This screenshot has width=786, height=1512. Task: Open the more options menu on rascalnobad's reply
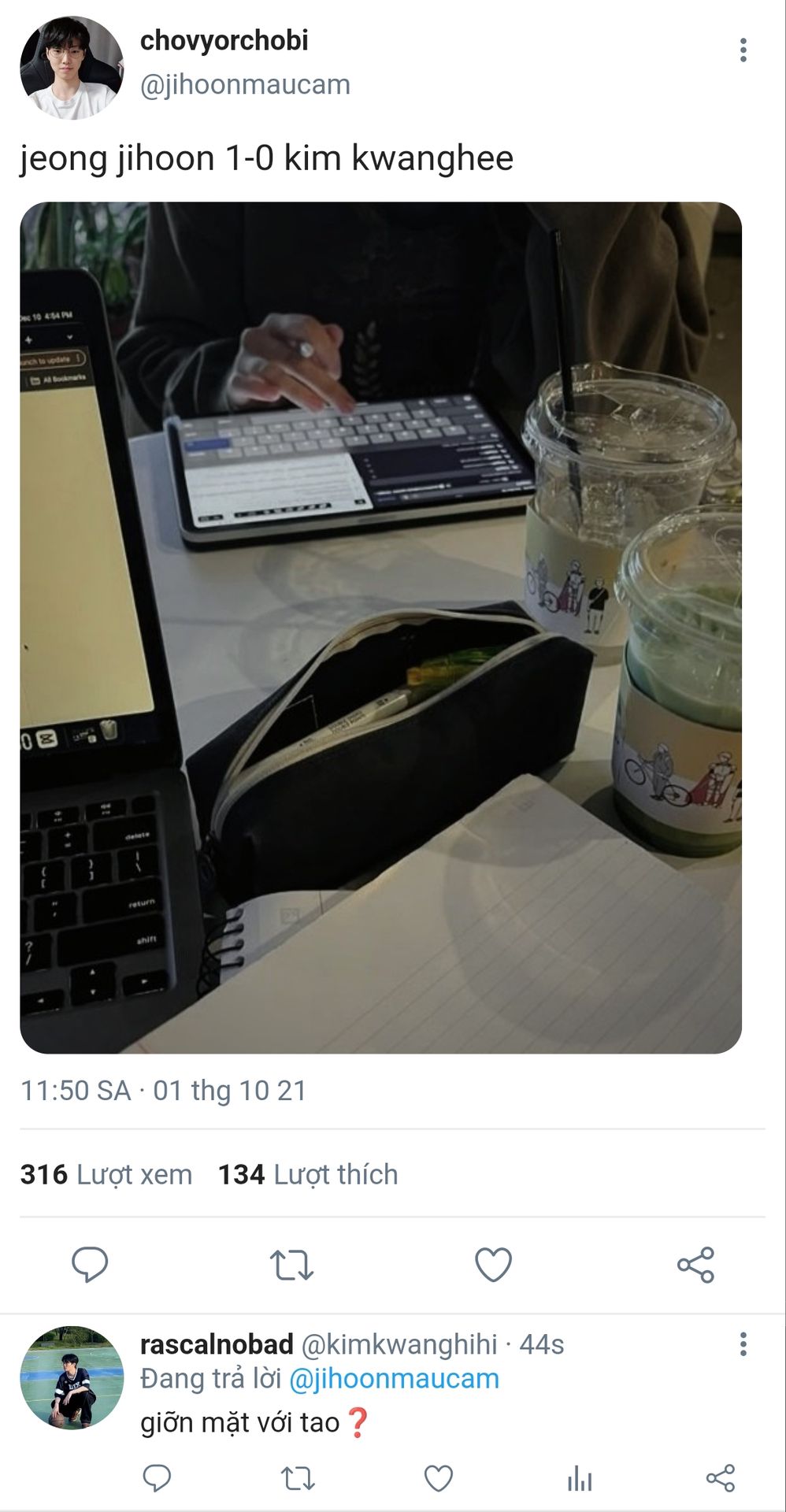tap(743, 1343)
